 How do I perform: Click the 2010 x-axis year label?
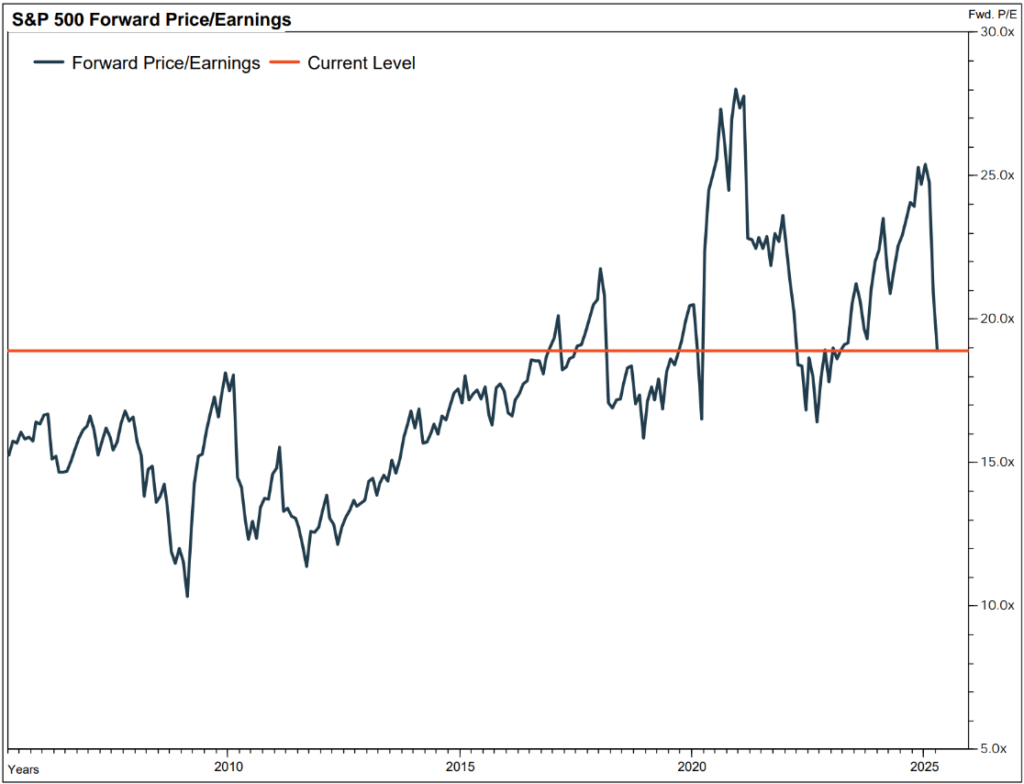pyautogui.click(x=228, y=768)
